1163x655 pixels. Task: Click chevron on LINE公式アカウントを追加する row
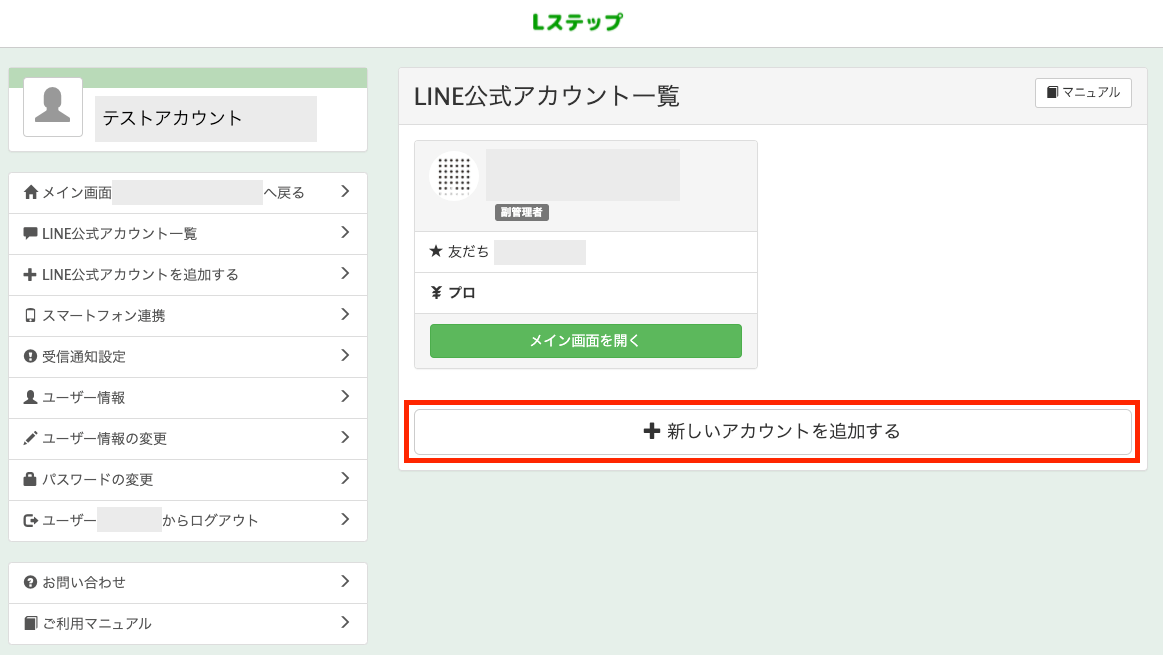point(345,273)
